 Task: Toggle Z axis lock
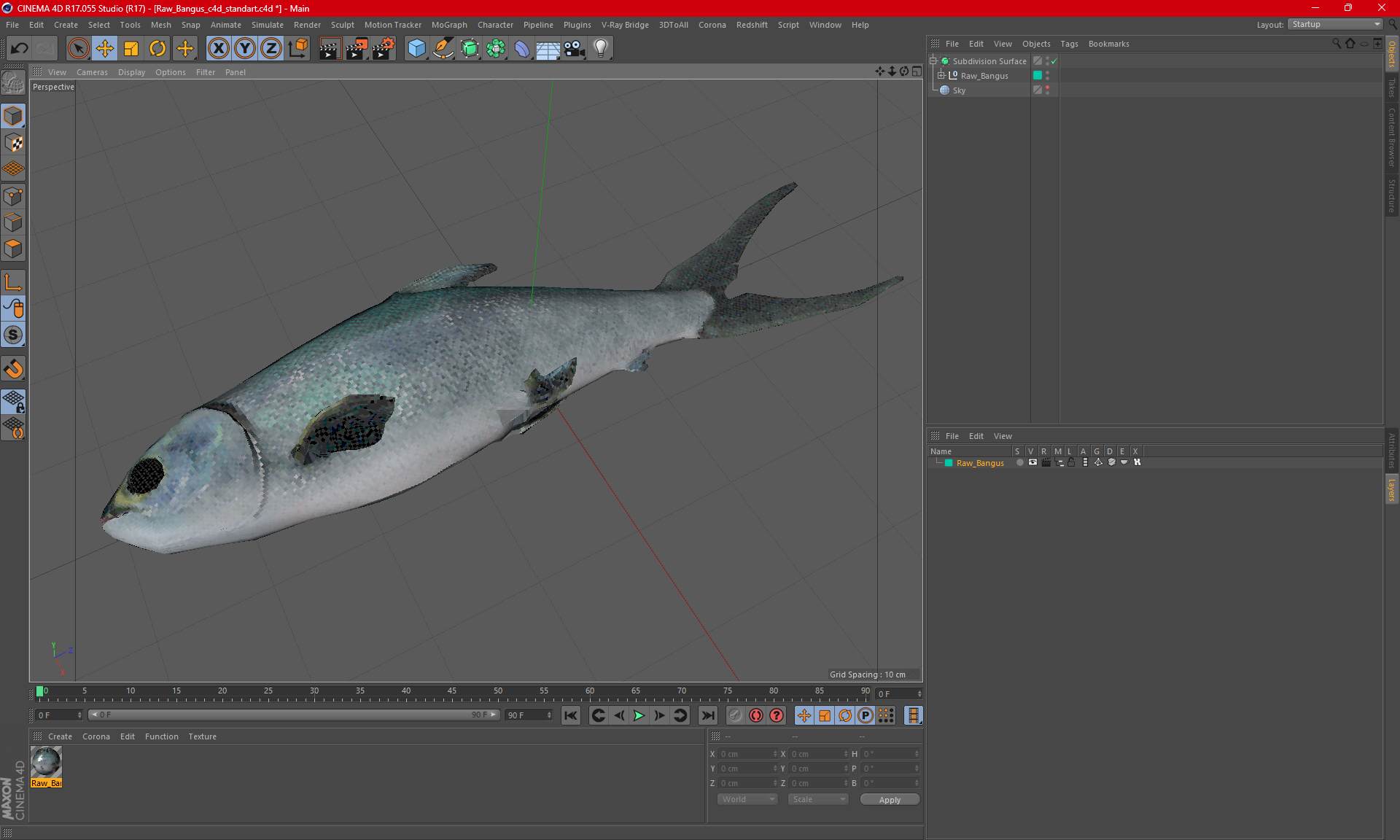coord(271,49)
